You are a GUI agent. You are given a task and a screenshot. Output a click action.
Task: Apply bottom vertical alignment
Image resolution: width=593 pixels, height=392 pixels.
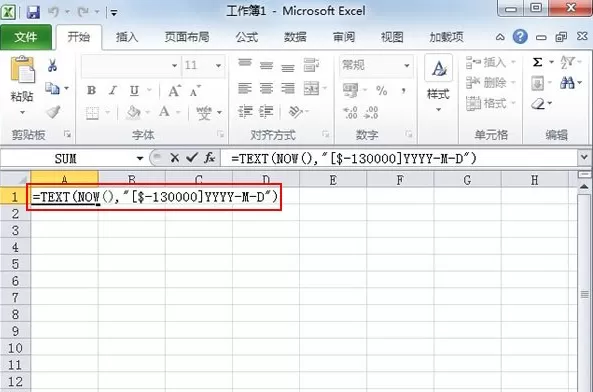click(288, 67)
